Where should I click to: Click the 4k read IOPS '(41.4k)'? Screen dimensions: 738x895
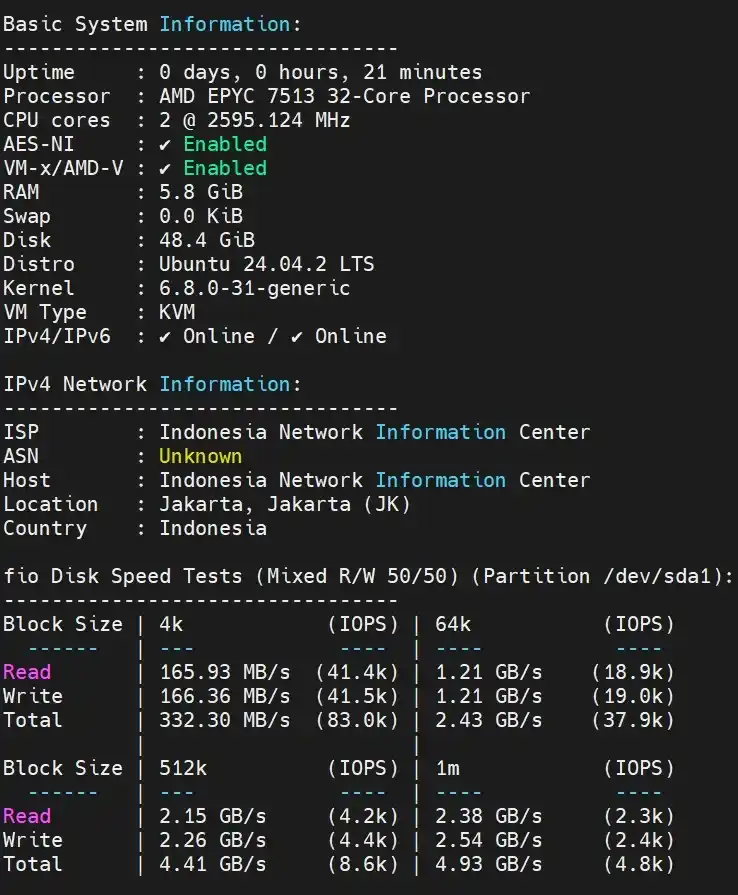[x=357, y=672]
